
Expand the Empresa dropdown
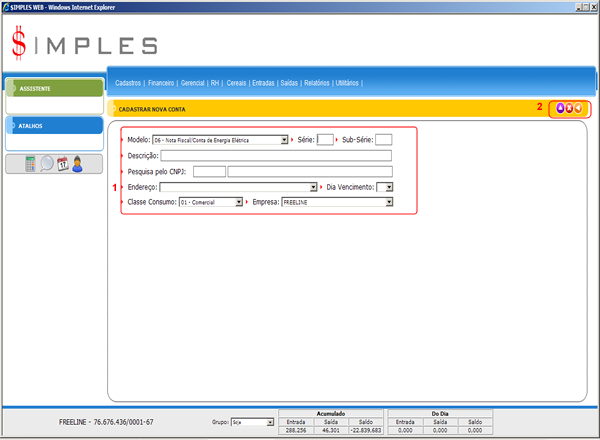tap(388, 201)
